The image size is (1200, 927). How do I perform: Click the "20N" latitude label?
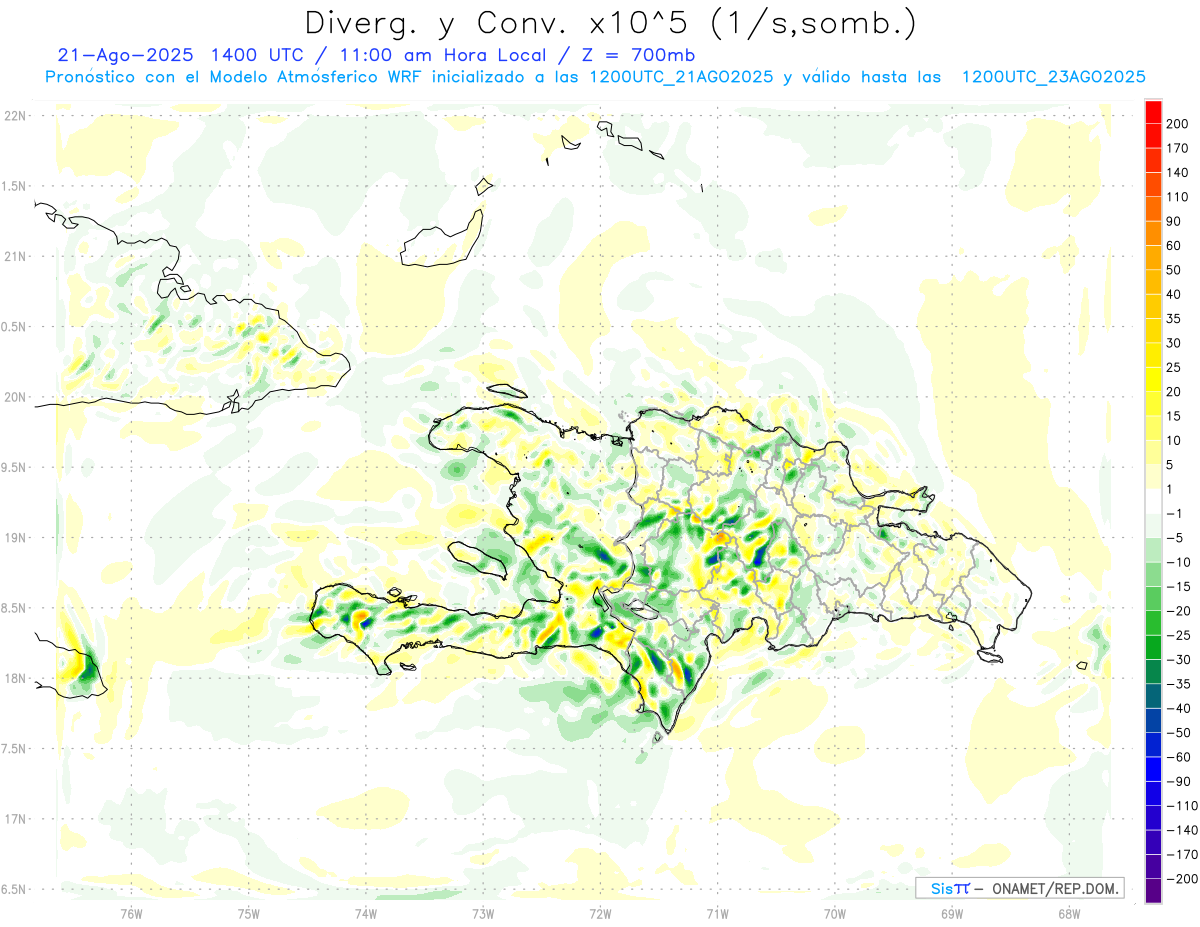pyautogui.click(x=14, y=397)
